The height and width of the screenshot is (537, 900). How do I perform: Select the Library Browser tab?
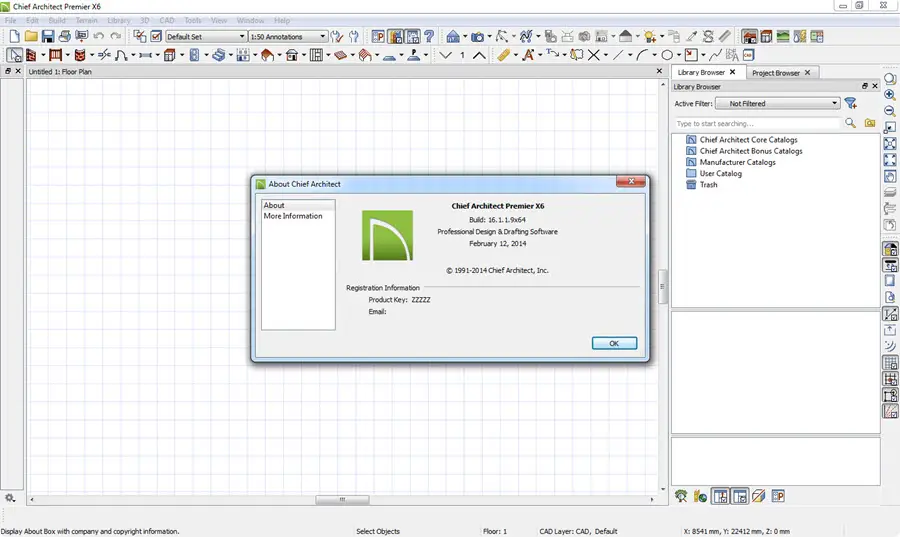[701, 72]
